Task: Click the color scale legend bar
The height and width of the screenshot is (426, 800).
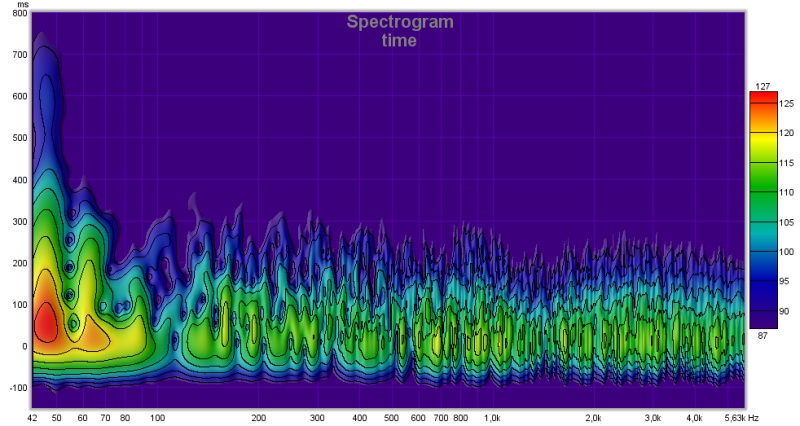Action: (763, 210)
